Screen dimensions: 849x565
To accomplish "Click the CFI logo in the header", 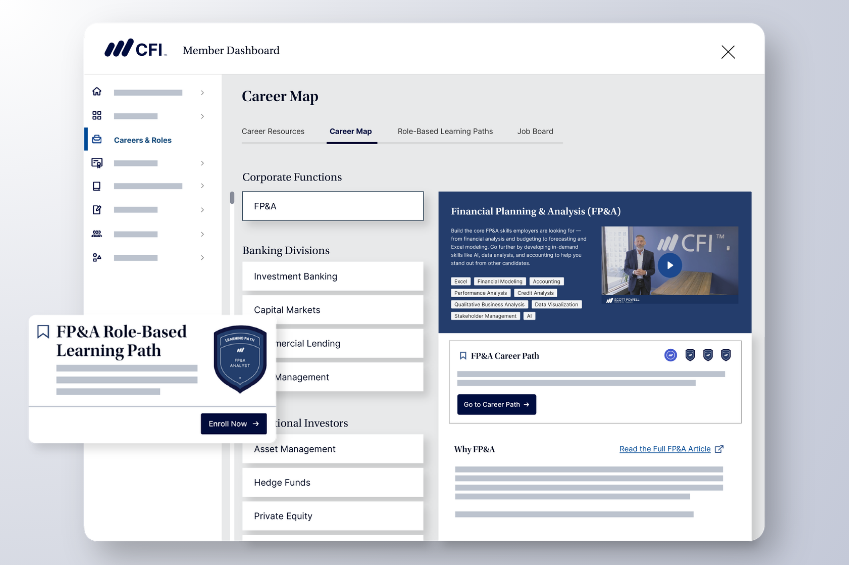I will point(135,49).
